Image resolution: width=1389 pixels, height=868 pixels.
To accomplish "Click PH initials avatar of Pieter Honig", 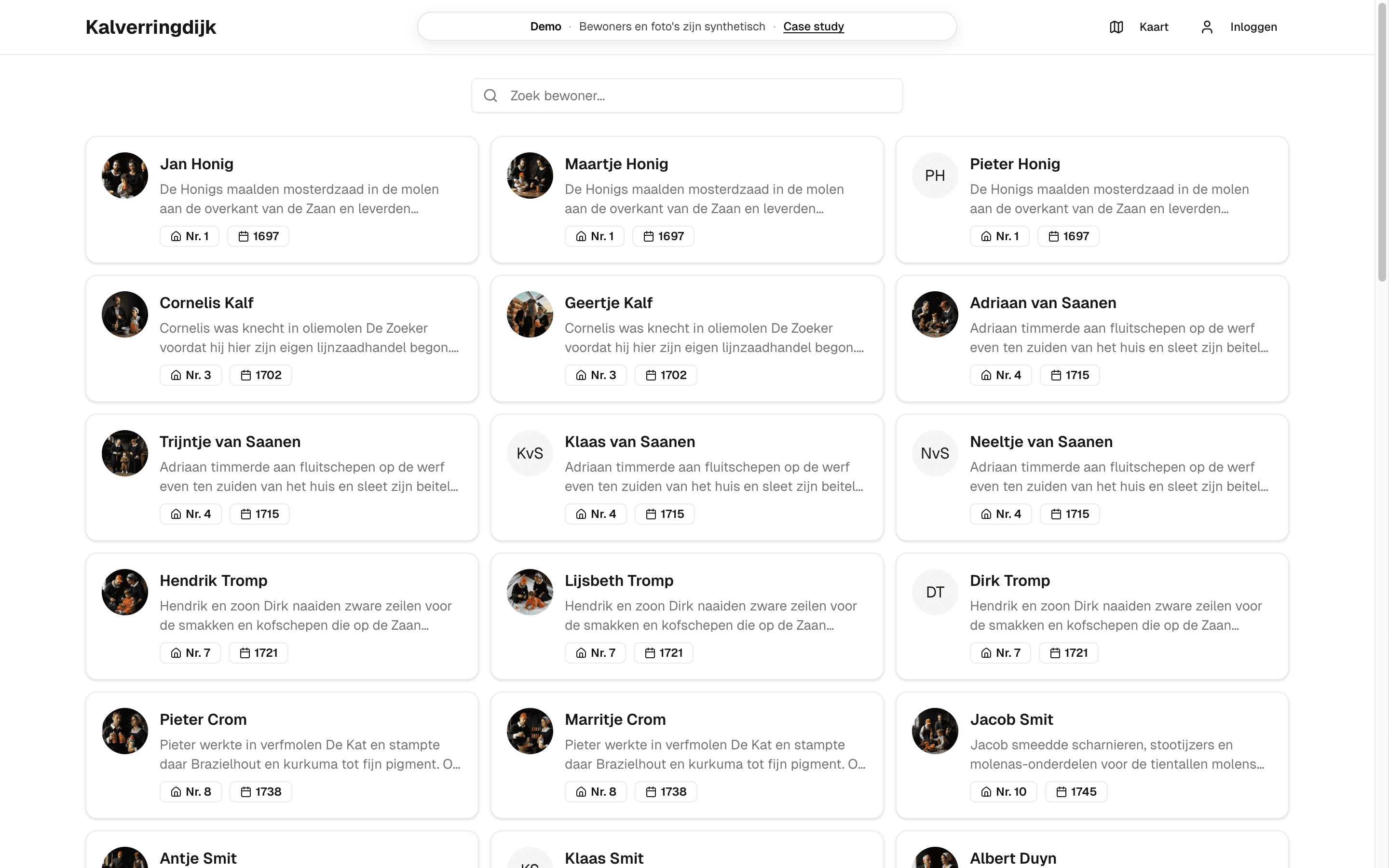I will pos(935,176).
